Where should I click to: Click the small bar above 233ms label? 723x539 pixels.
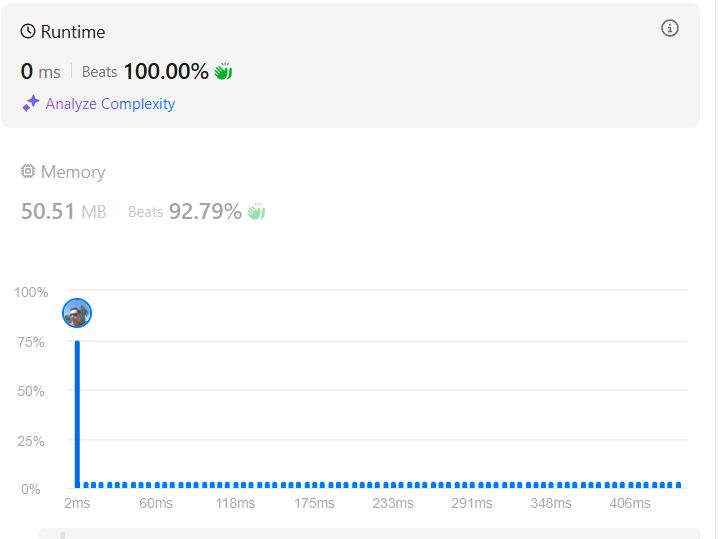[393, 485]
